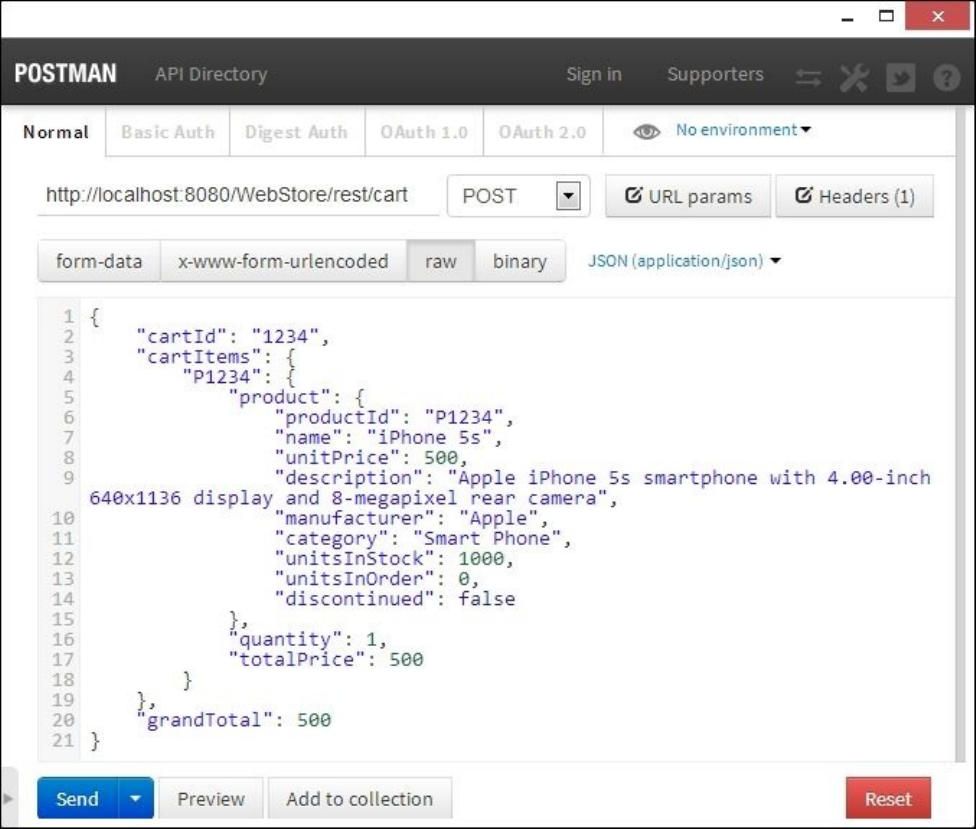Viewport: 976px width, 829px height.
Task: Send the request
Action: pos(77,798)
